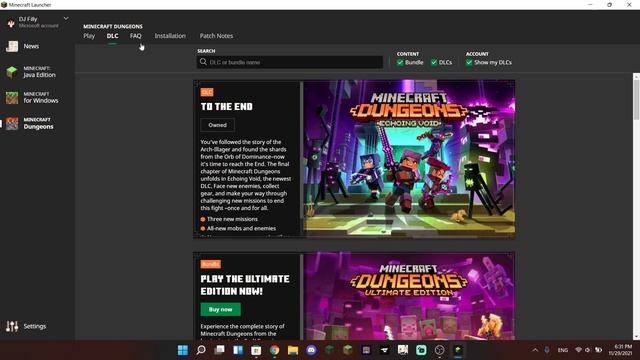This screenshot has height=360, width=640.
Task: Open Task View on taskbar
Action: click(220, 350)
